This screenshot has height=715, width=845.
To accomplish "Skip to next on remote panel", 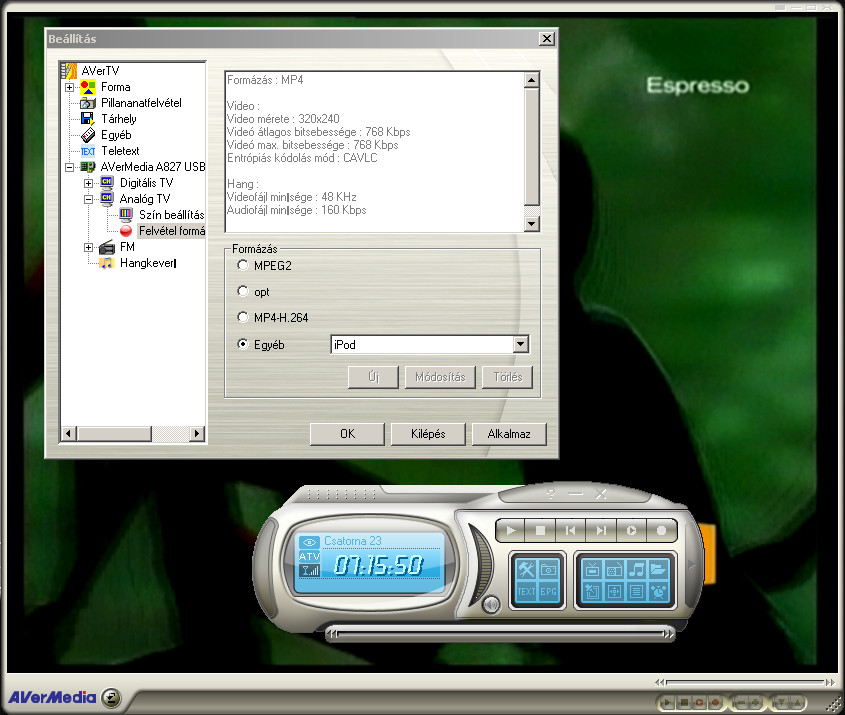I will tap(601, 531).
